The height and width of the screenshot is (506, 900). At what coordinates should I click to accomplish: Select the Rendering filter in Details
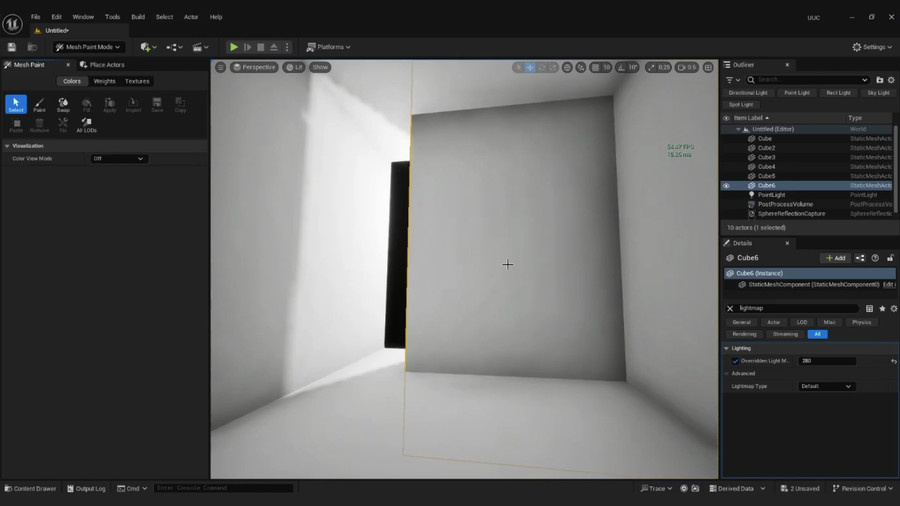point(744,334)
